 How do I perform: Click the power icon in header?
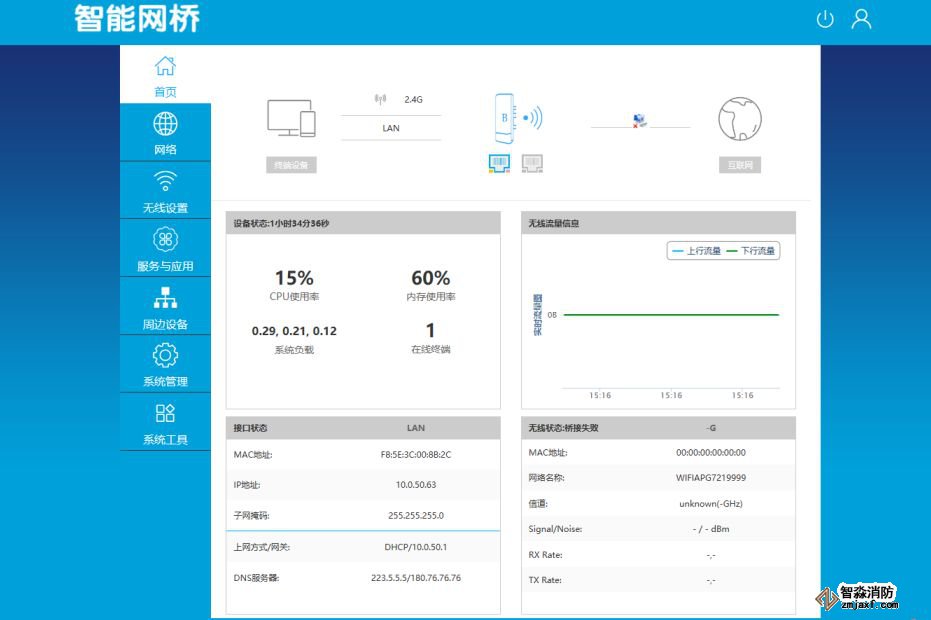point(825,19)
